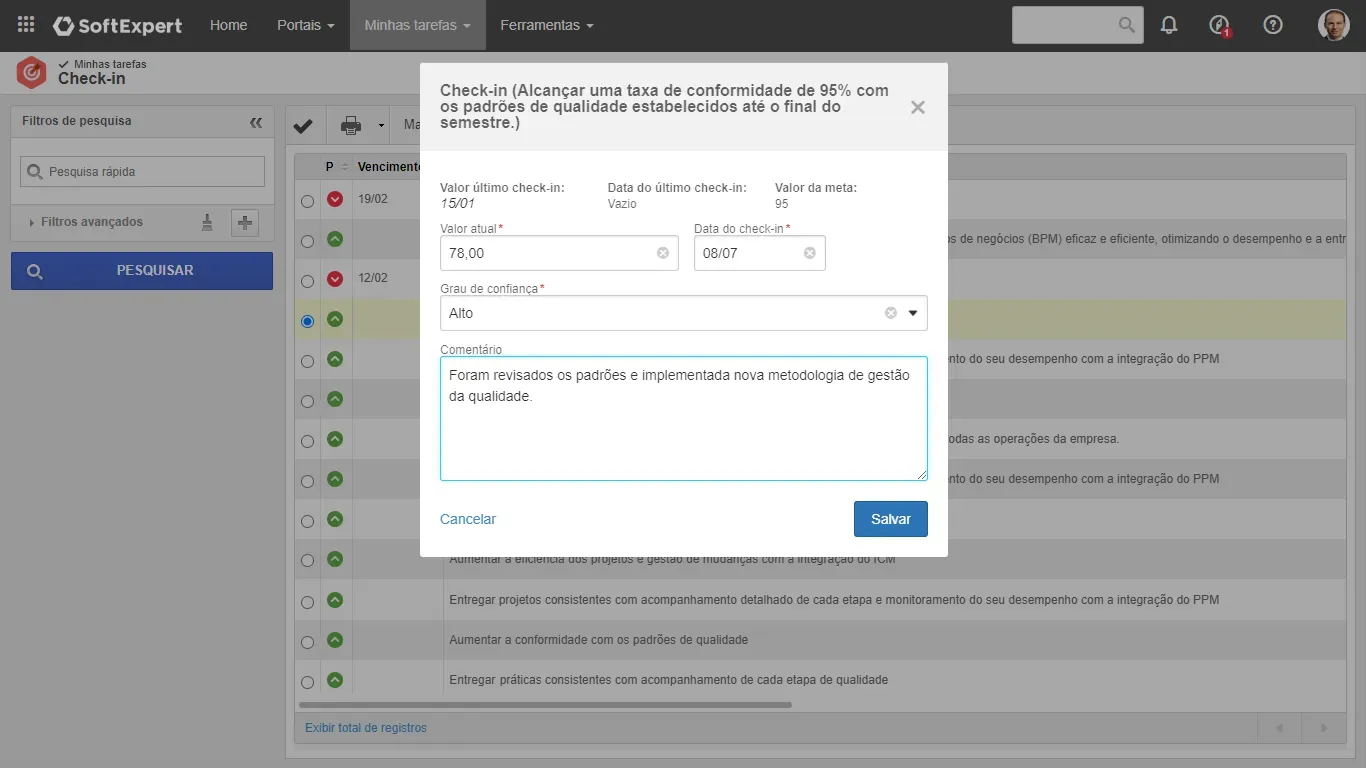Screen dimensions: 1366x768
Task: Click the checkmark icon in toolbar
Action: pyautogui.click(x=303, y=125)
